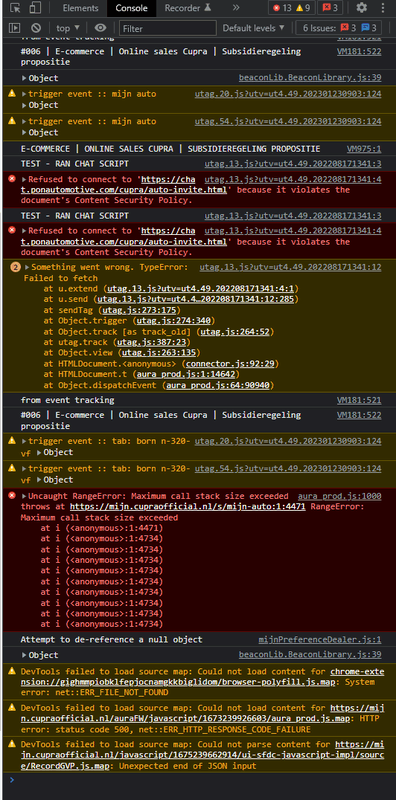The height and width of the screenshot is (800, 396).
Task: Open the Elements tab
Action: tap(80, 8)
